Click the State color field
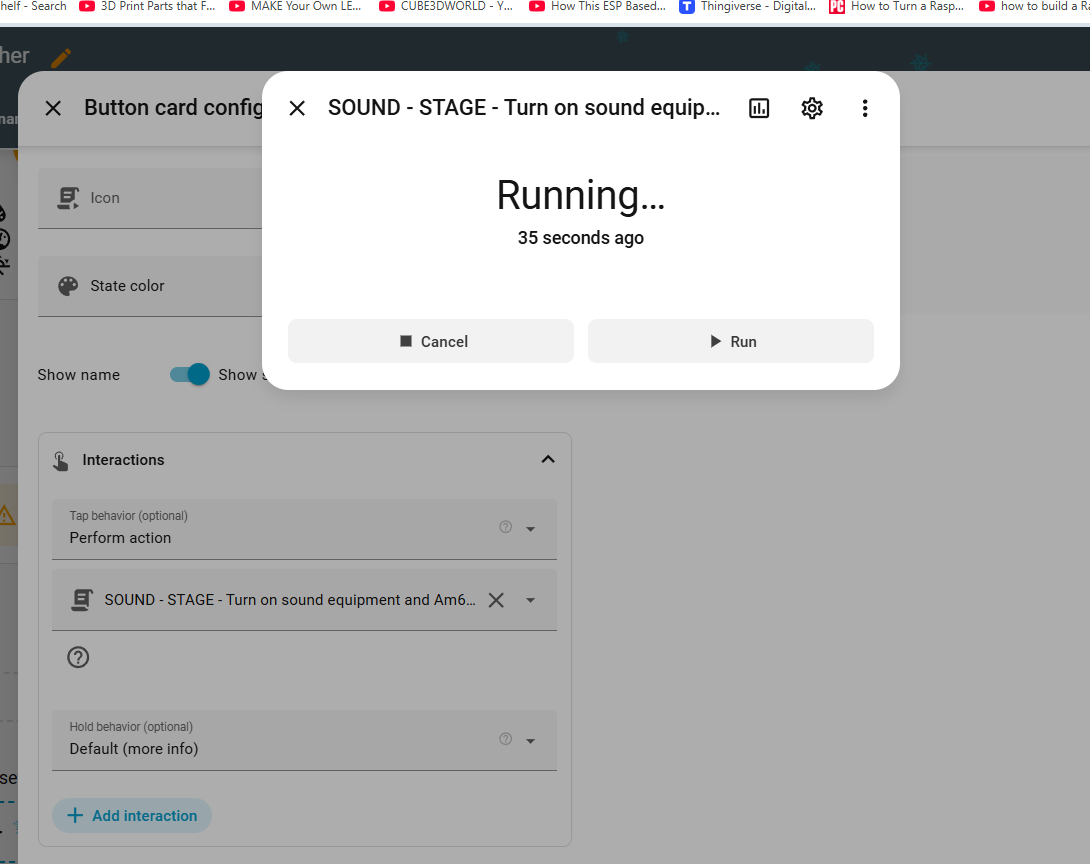This screenshot has height=864, width=1090. (150, 286)
